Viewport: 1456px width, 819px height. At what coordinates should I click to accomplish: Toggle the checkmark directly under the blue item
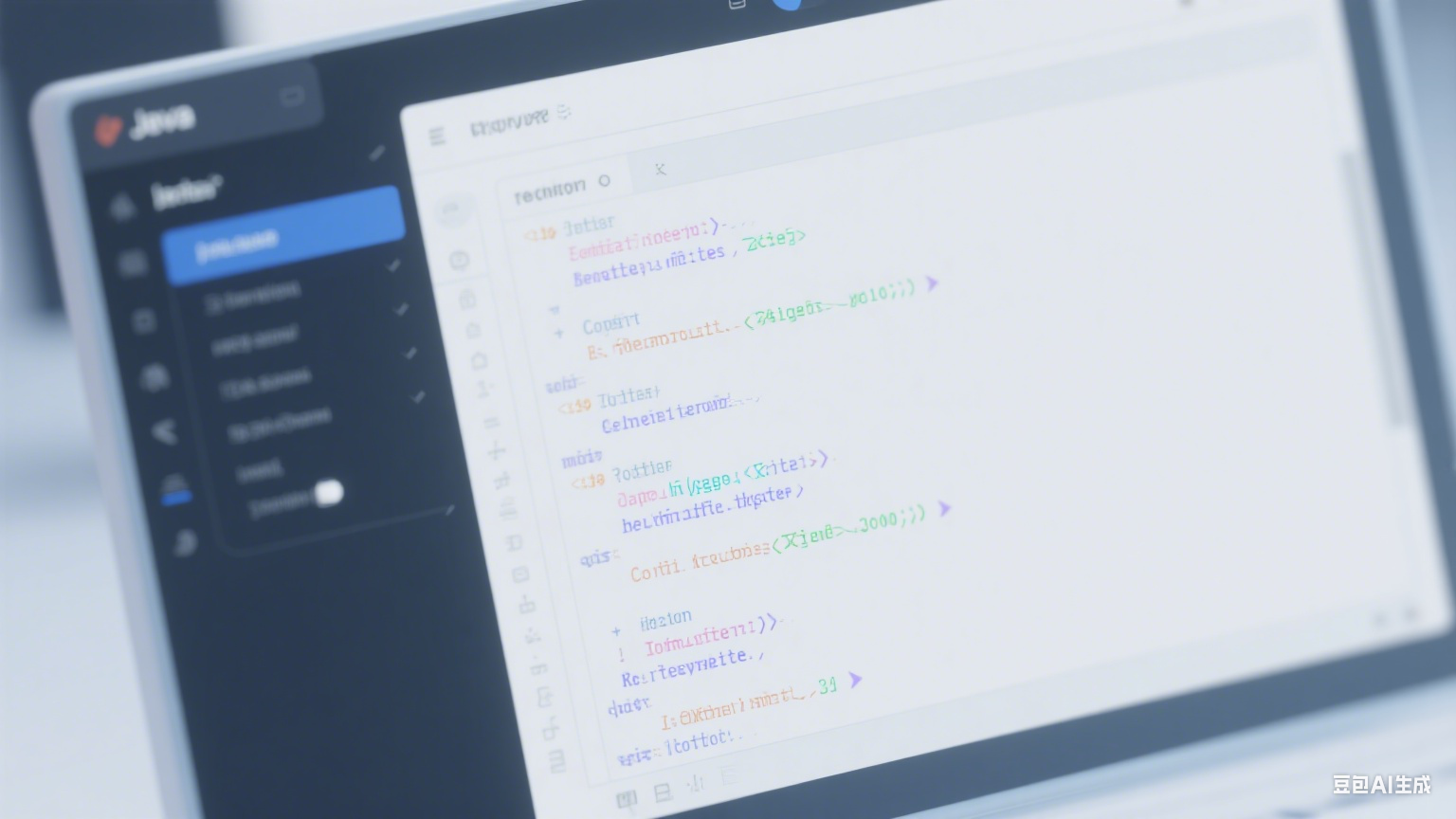(x=393, y=266)
